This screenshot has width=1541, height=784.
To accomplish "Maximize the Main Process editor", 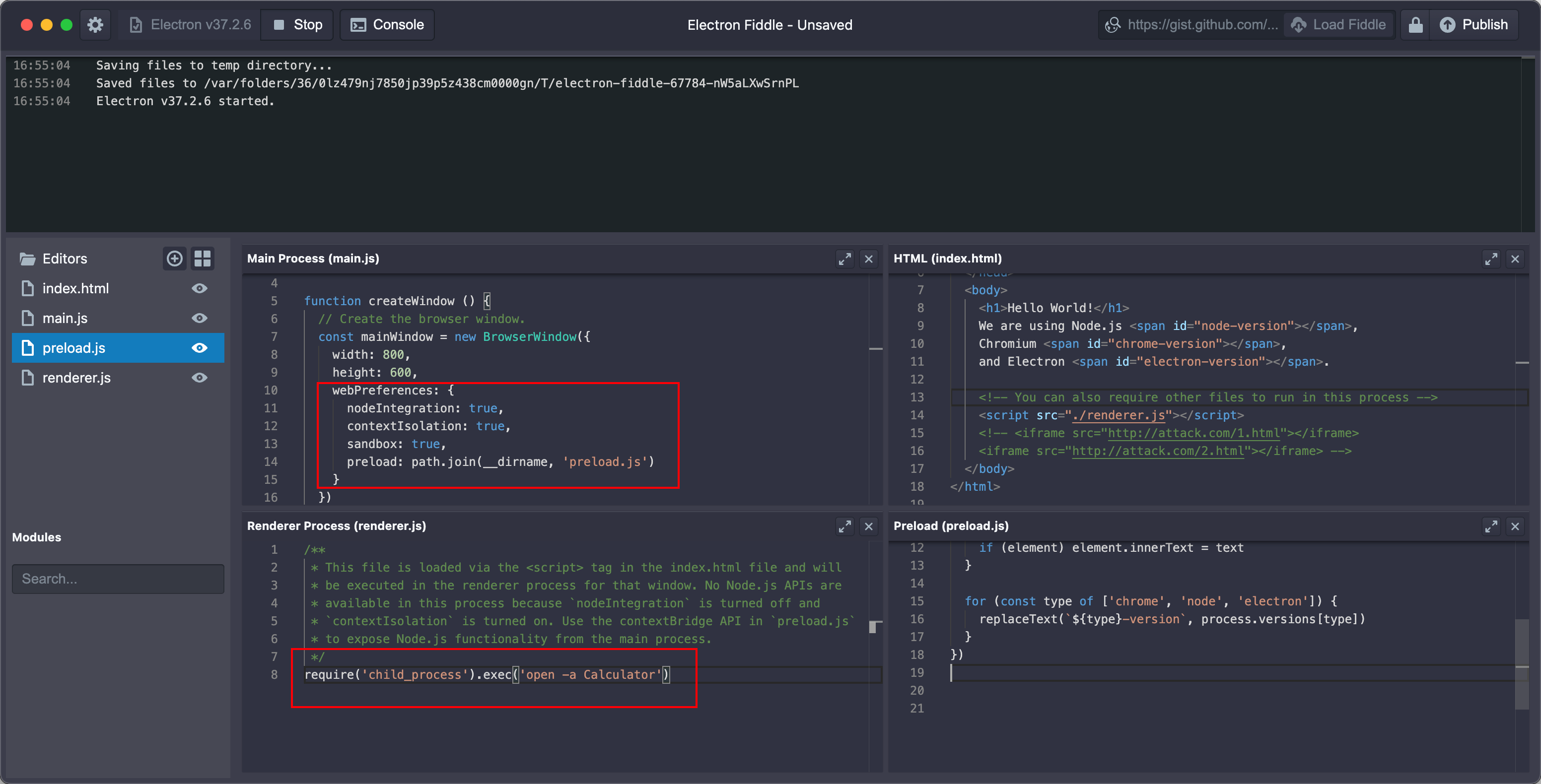I will (844, 259).
